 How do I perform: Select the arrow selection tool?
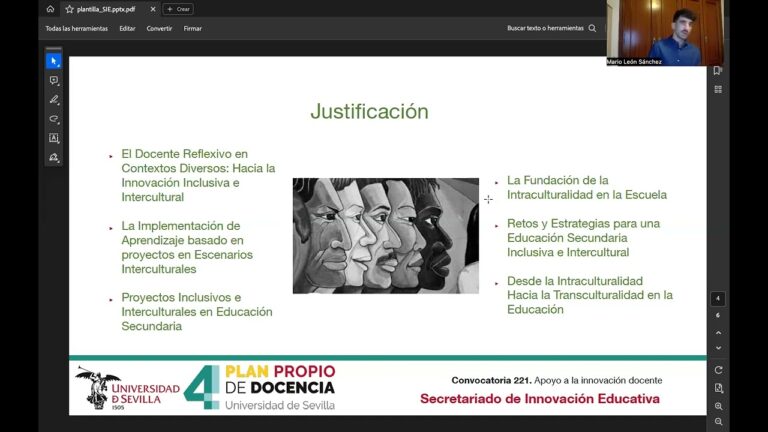[54, 61]
